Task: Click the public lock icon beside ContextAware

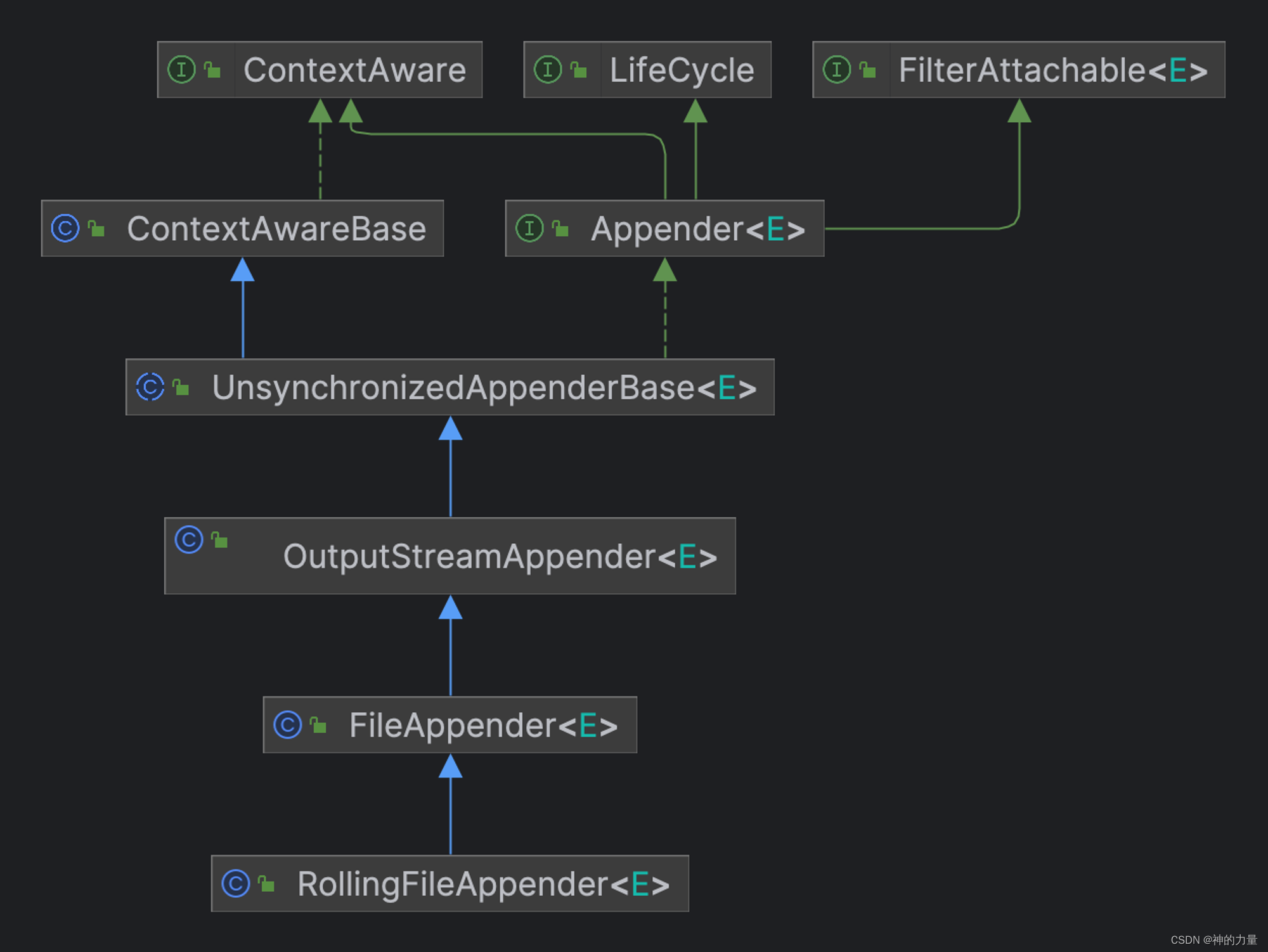Action: point(213,70)
